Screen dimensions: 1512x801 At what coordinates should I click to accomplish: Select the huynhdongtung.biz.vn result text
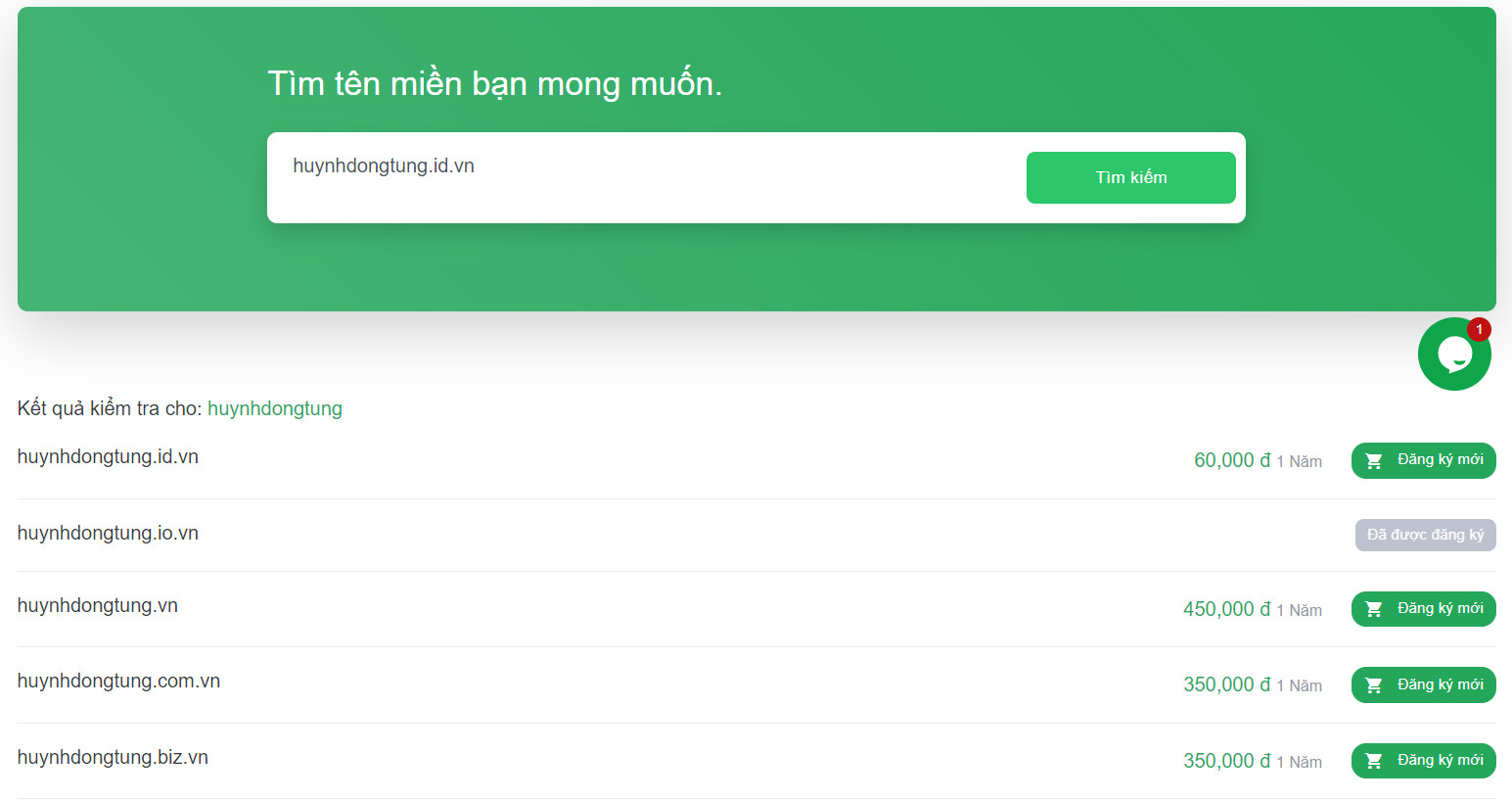coord(113,758)
